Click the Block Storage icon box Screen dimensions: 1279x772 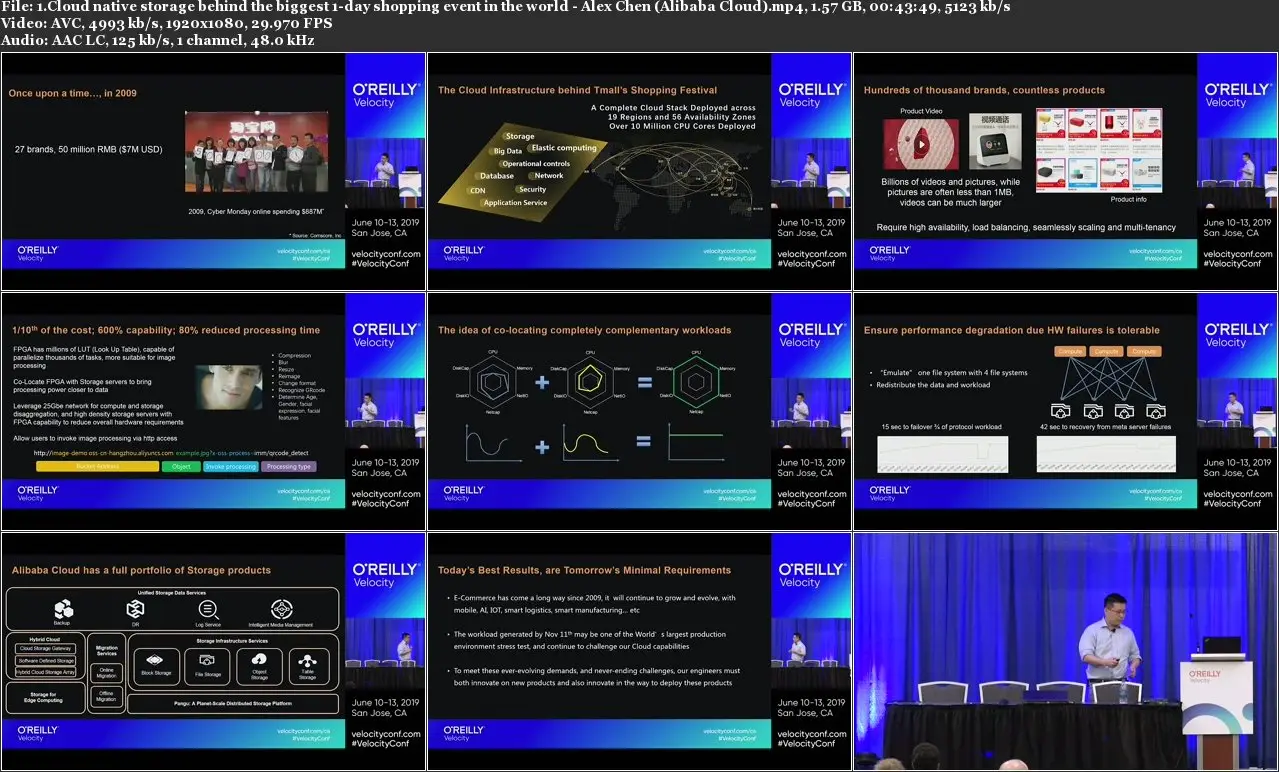(x=155, y=666)
